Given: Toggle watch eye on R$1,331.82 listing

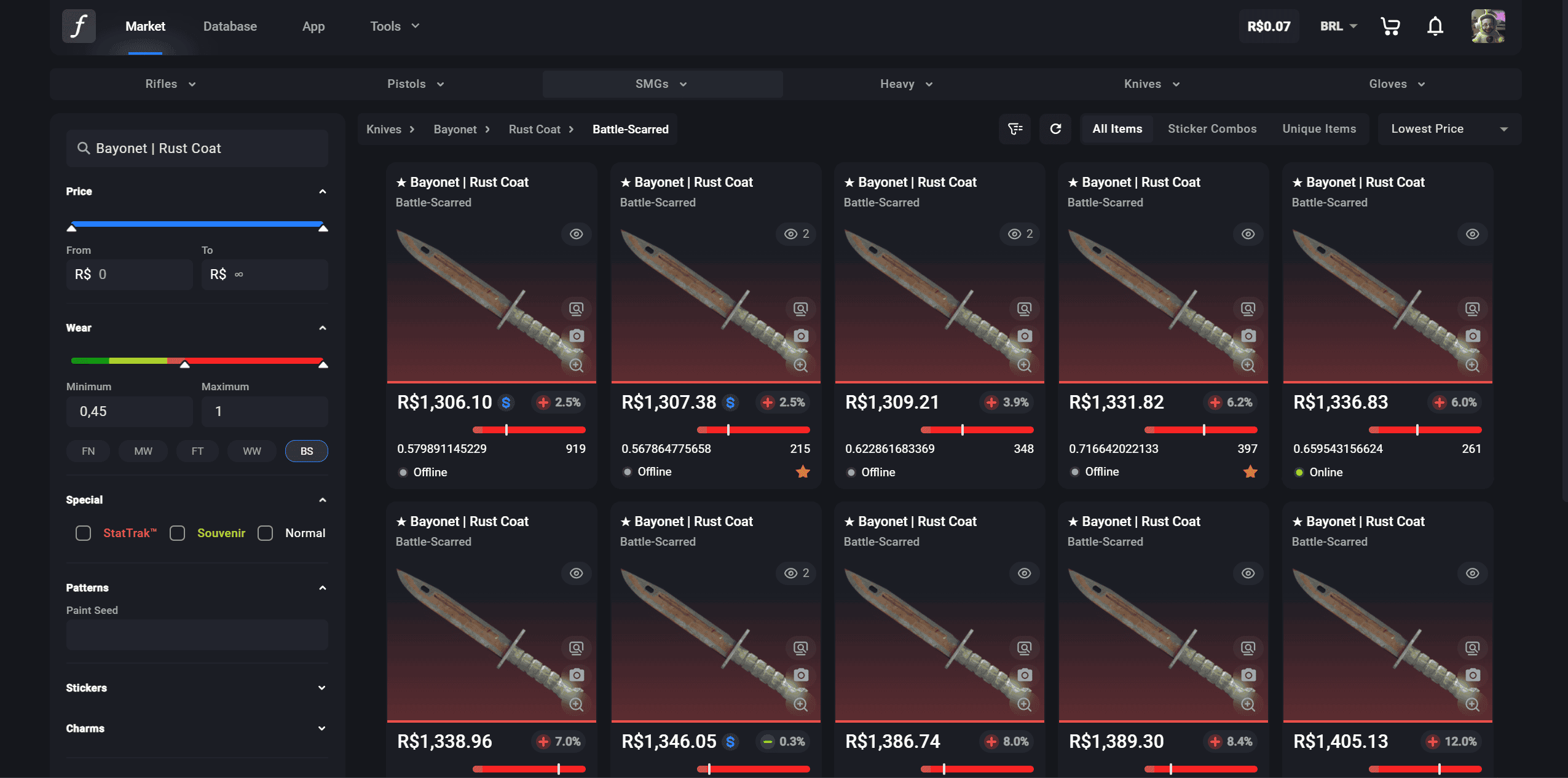Looking at the screenshot, I should point(1248,234).
